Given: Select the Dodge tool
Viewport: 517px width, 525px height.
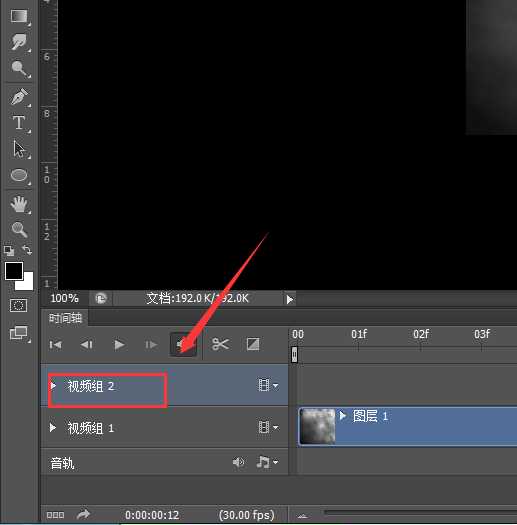Looking at the screenshot, I should (x=19, y=68).
